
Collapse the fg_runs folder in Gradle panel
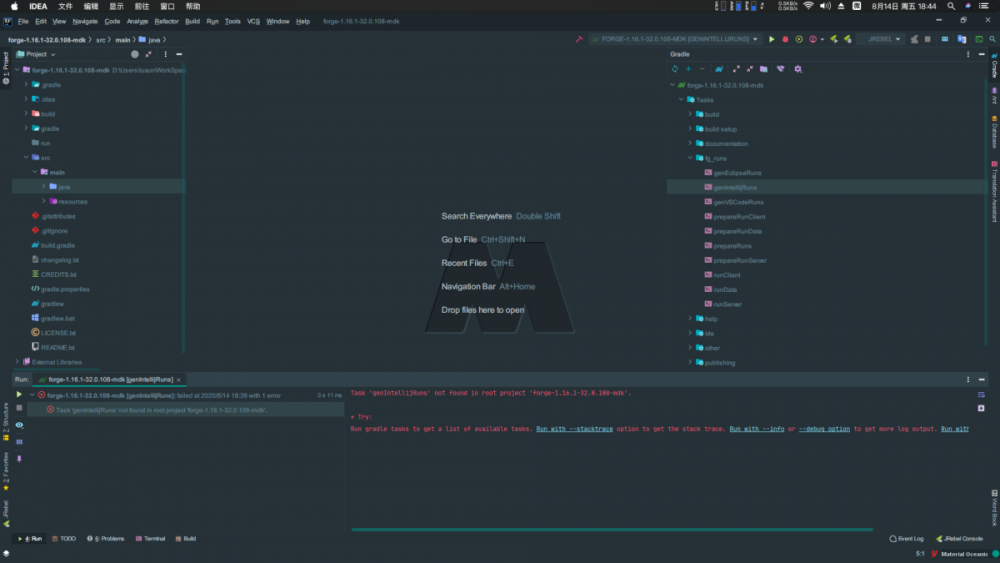click(690, 158)
